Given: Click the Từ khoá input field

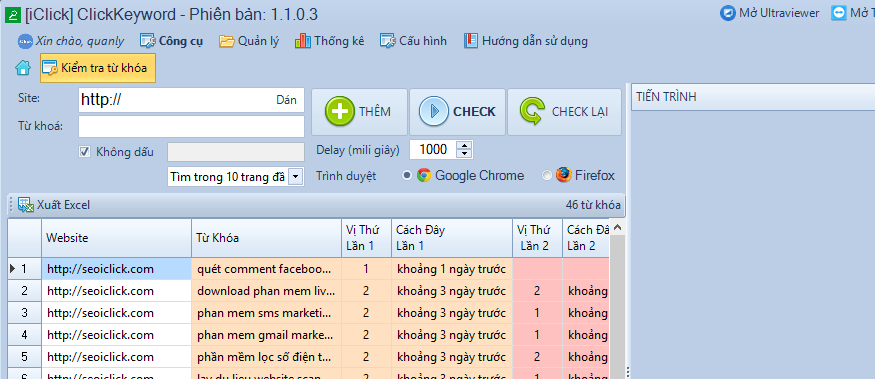Looking at the screenshot, I should pyautogui.click(x=191, y=126).
